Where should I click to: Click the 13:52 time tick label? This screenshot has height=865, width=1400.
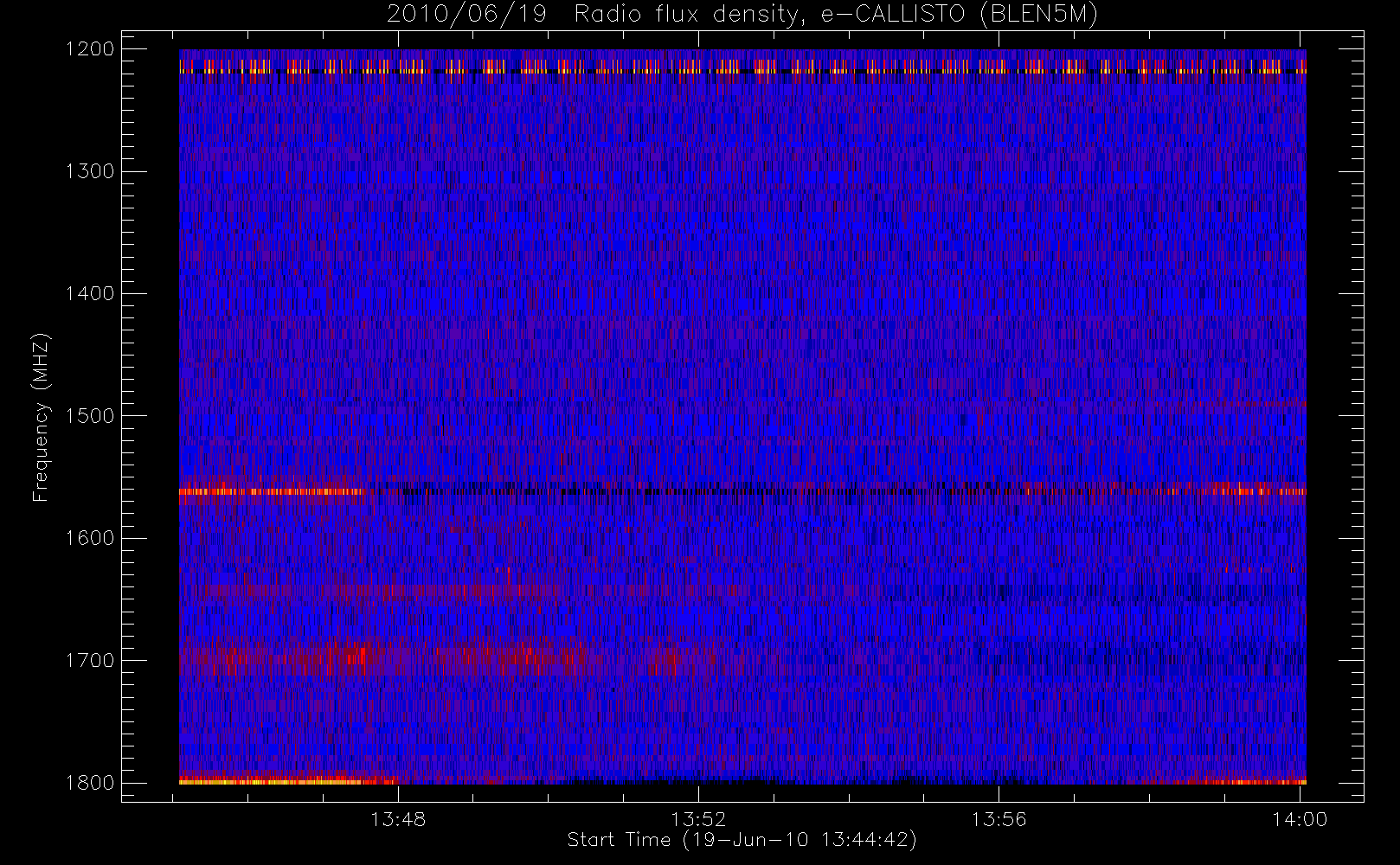pyautogui.click(x=698, y=819)
